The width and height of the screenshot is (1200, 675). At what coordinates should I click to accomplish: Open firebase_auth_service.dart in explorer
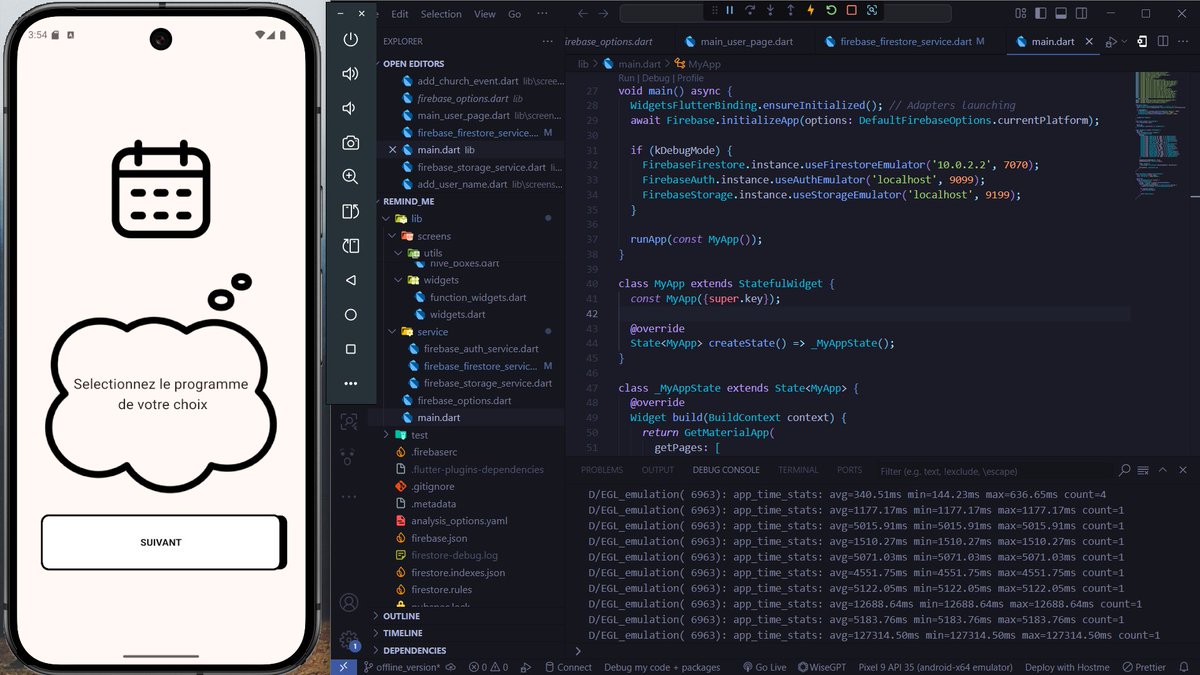tap(481, 349)
